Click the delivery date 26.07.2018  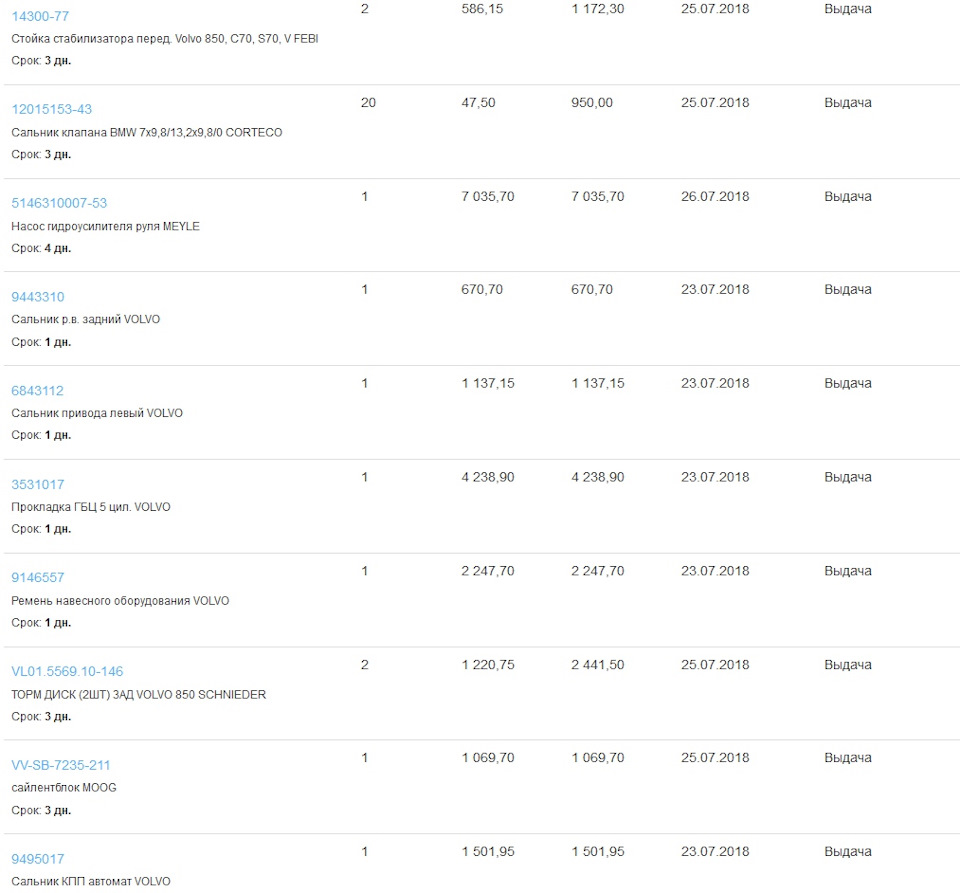(714, 197)
